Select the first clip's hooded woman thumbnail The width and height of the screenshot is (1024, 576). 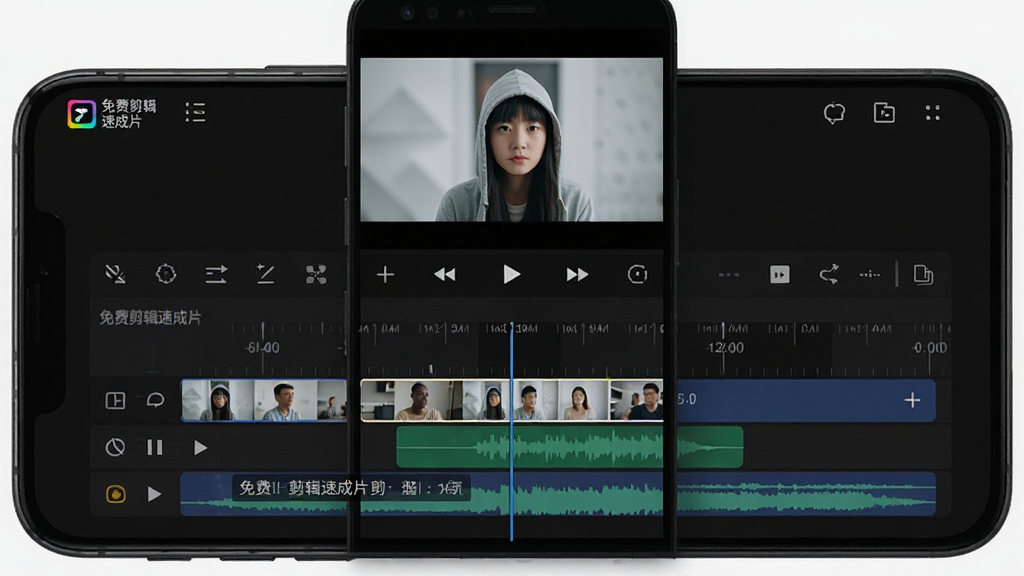click(217, 400)
